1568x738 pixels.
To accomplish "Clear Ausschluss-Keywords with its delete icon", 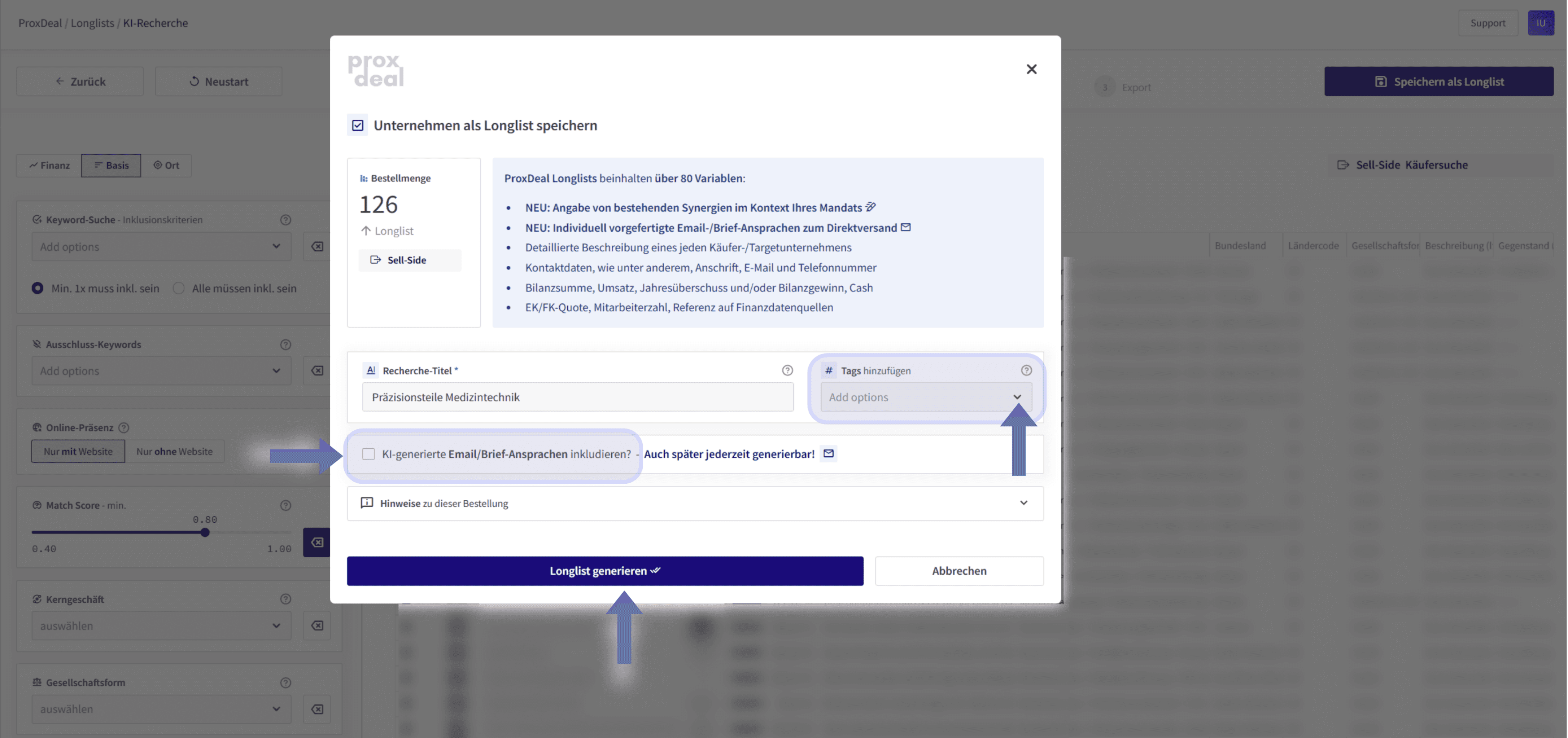I will pos(317,370).
